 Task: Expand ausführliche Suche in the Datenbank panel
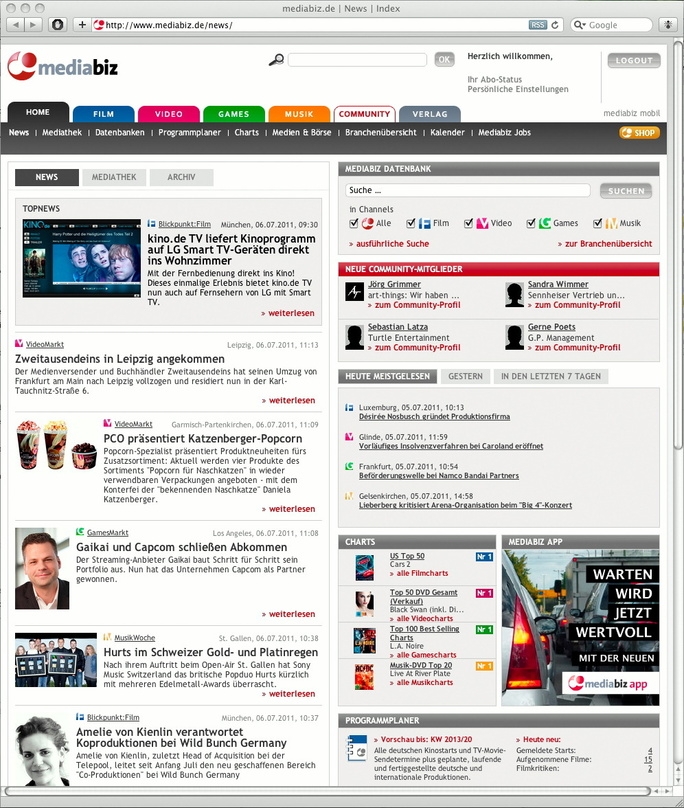click(x=389, y=243)
